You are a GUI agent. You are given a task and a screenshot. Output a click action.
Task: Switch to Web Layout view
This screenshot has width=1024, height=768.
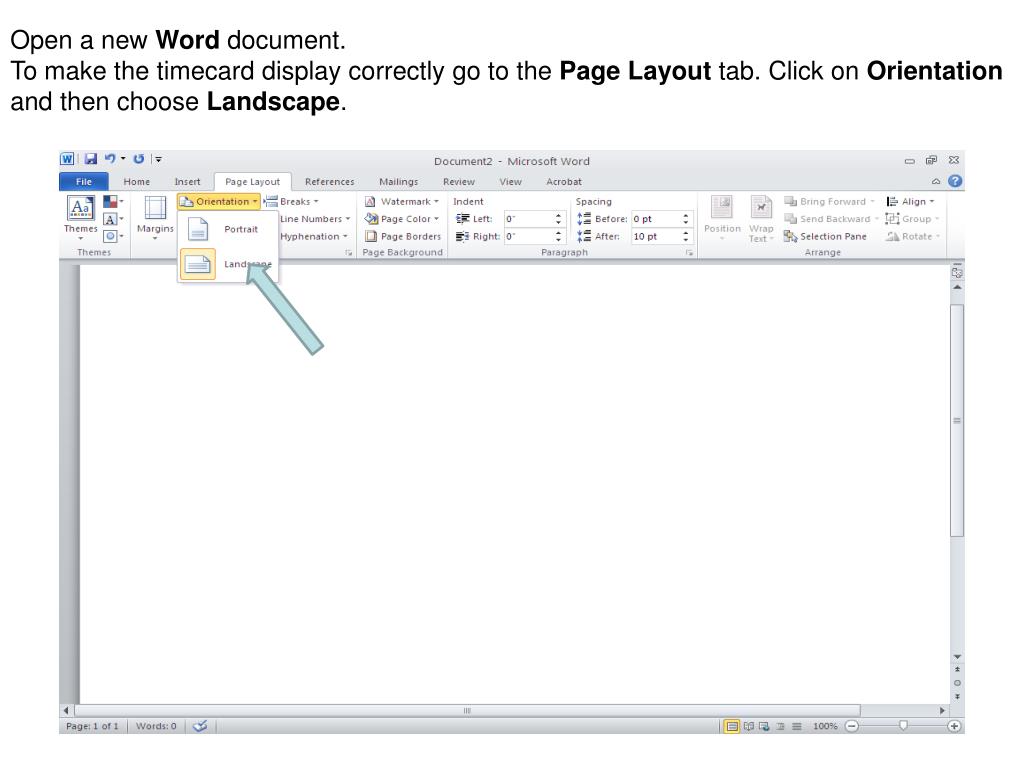(764, 726)
